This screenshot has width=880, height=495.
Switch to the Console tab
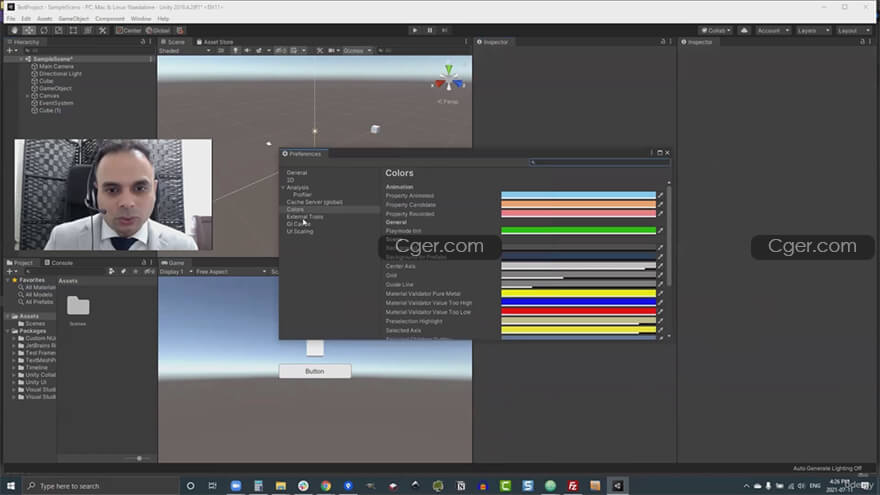59,263
